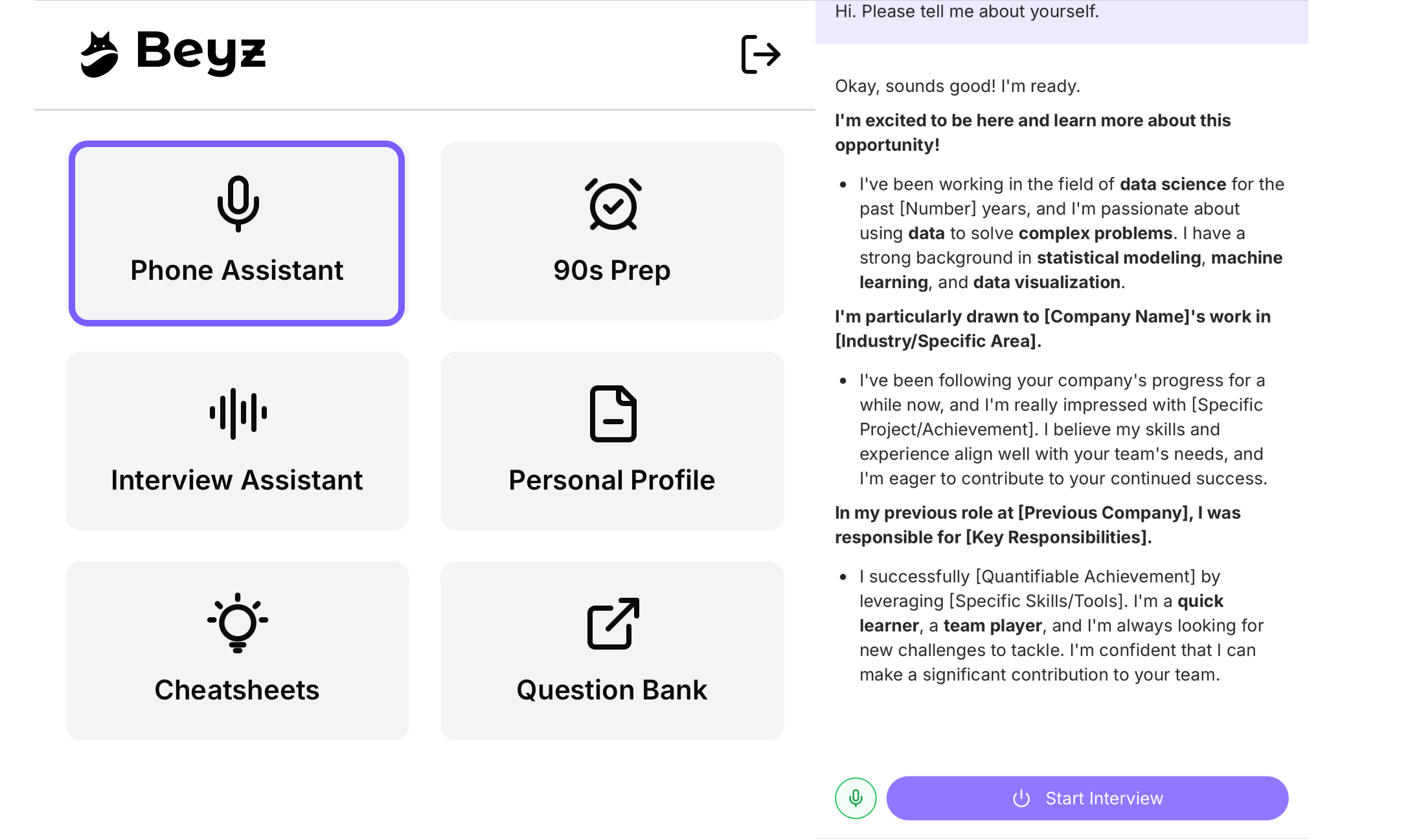Open the Question Bank label

(x=612, y=690)
